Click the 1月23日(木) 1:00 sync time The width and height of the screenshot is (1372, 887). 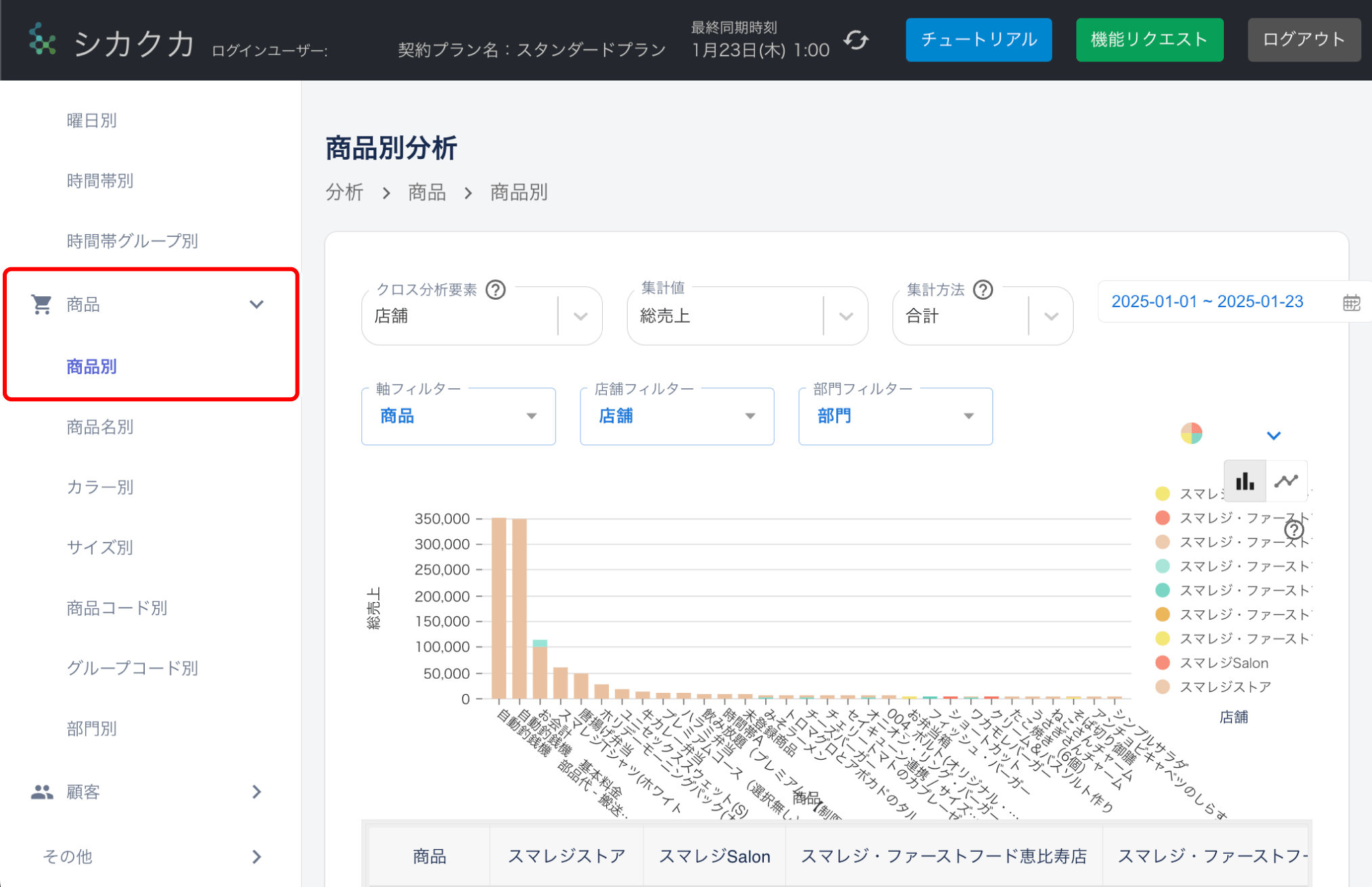pos(760,50)
